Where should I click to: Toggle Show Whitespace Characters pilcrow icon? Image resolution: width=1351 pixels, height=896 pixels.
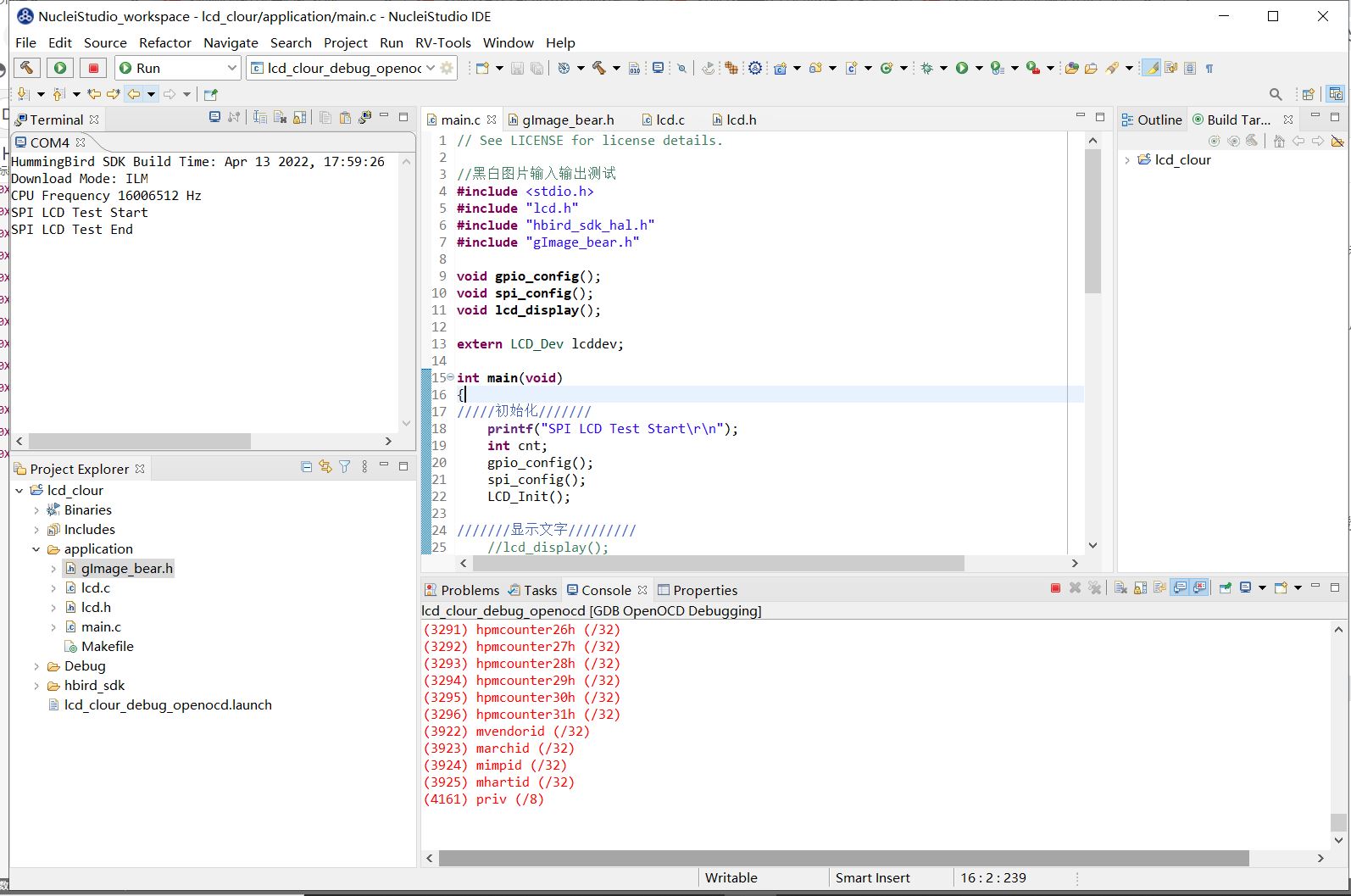click(x=1209, y=68)
